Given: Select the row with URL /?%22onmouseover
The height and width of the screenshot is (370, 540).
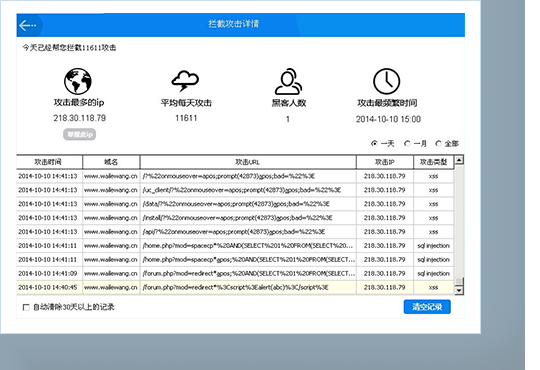Looking at the screenshot, I should pyautogui.click(x=235, y=176).
